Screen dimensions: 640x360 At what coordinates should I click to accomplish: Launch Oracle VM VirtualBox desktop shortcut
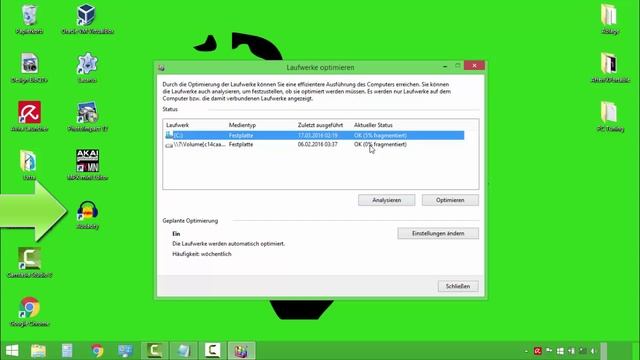[87, 19]
